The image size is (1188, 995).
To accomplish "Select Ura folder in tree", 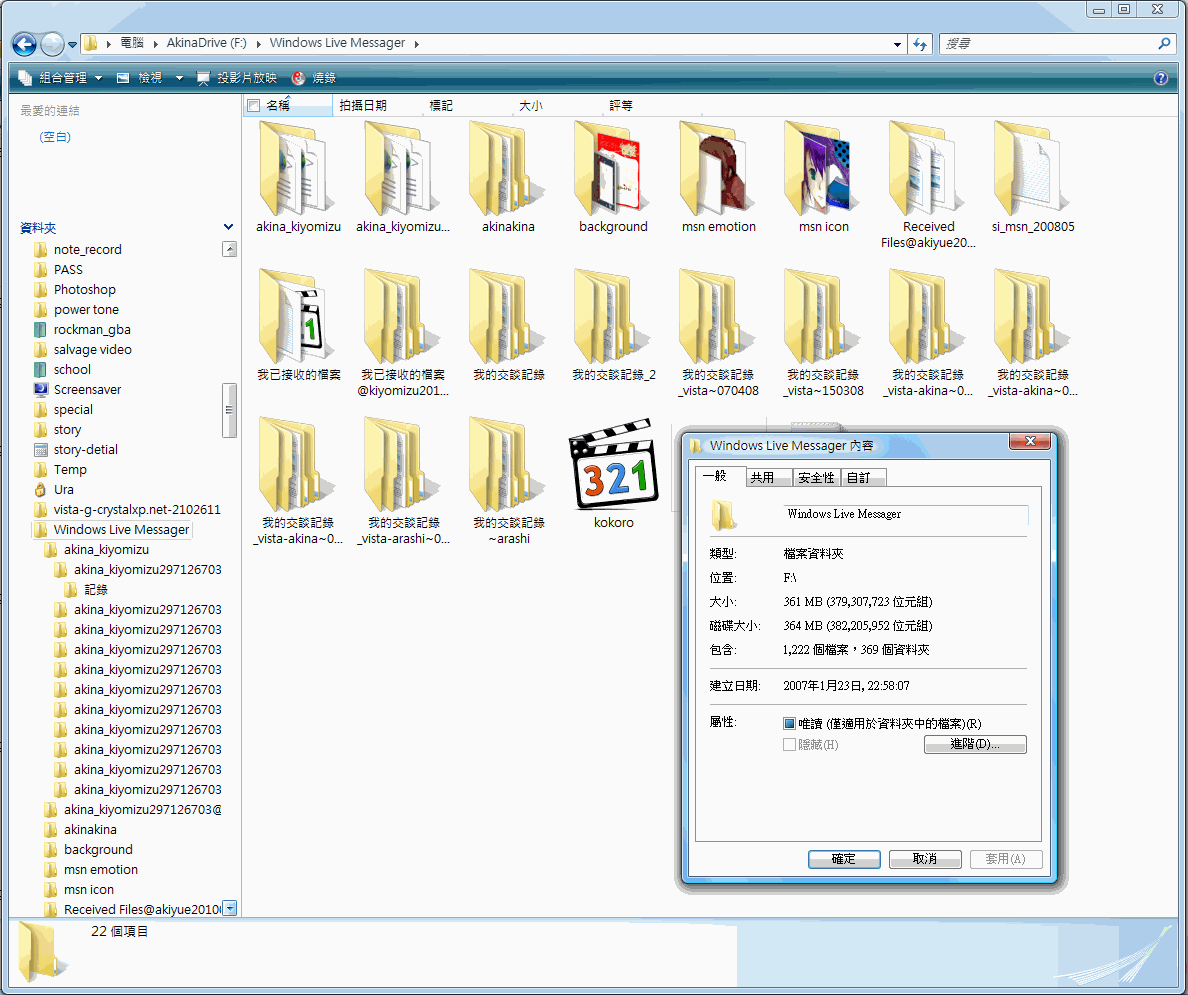I will tap(64, 490).
